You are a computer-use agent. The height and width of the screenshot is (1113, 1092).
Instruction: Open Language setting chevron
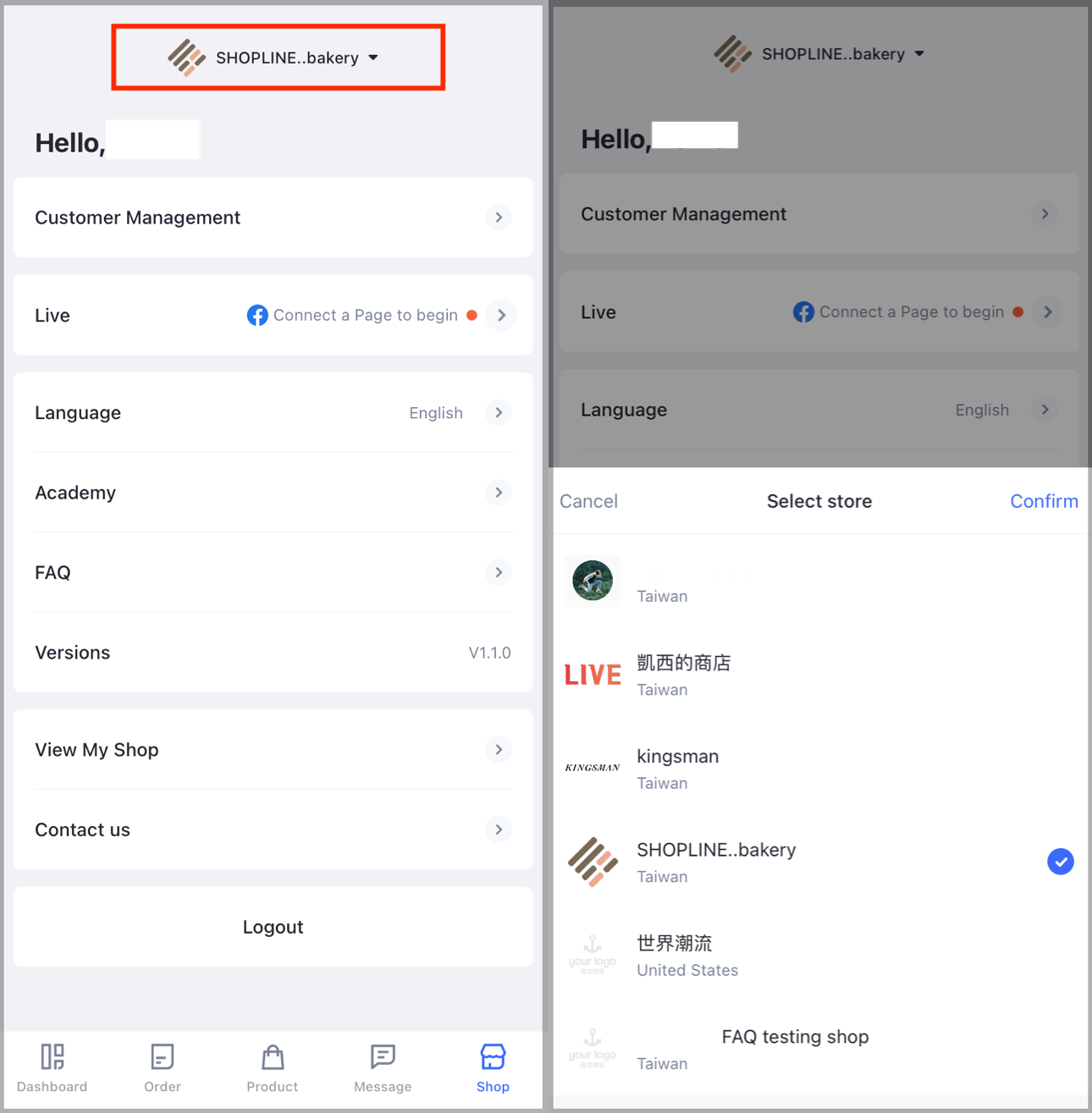point(499,412)
